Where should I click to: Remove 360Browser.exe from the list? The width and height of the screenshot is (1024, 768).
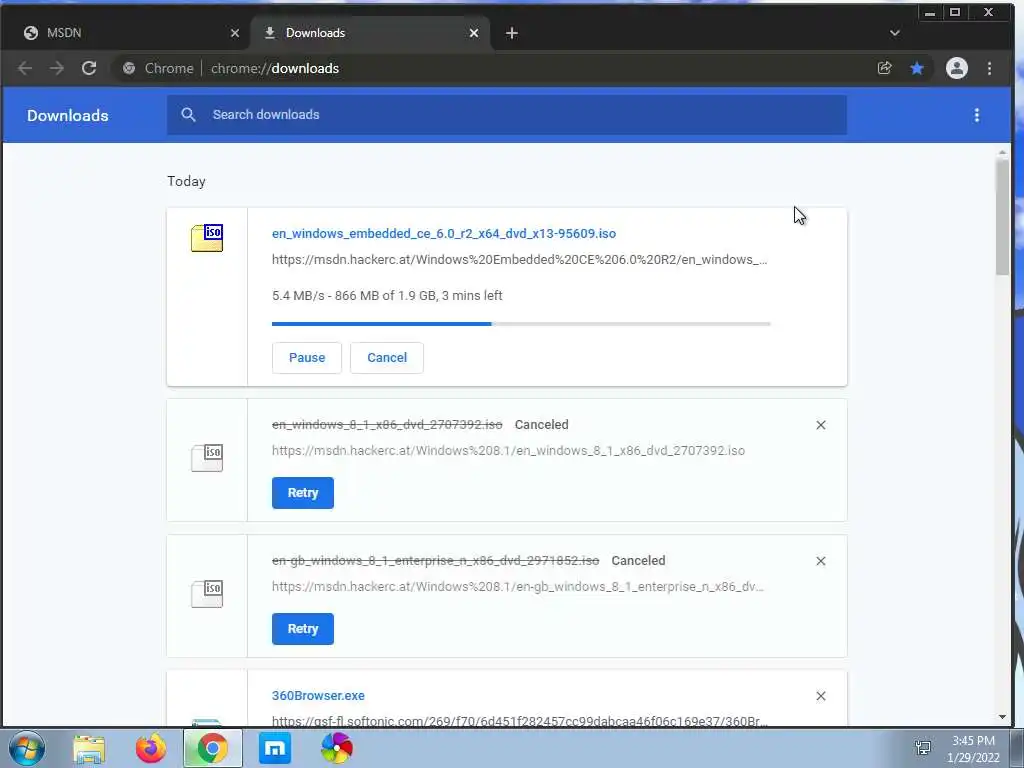pos(821,696)
